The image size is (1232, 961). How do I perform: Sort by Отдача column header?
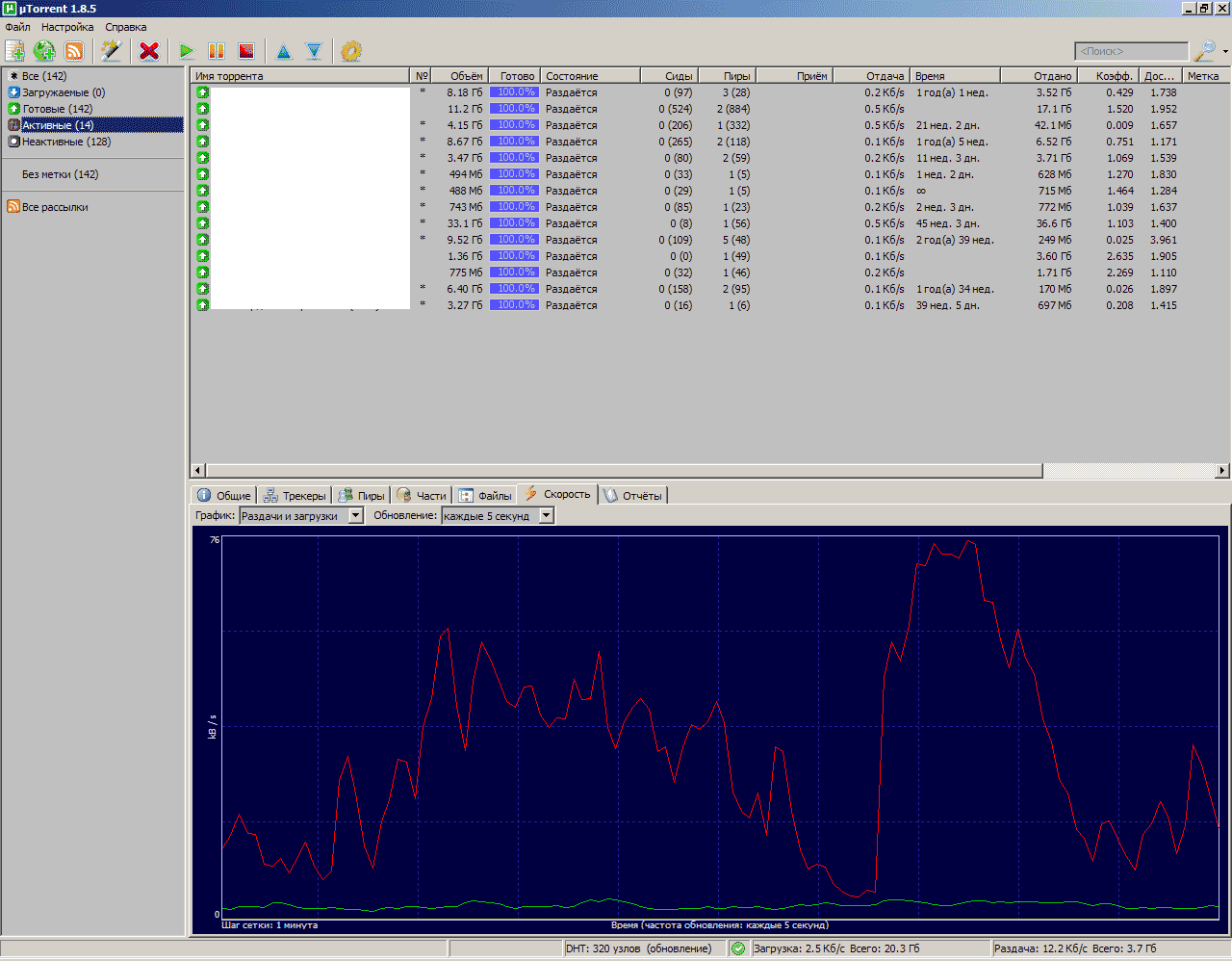point(871,76)
